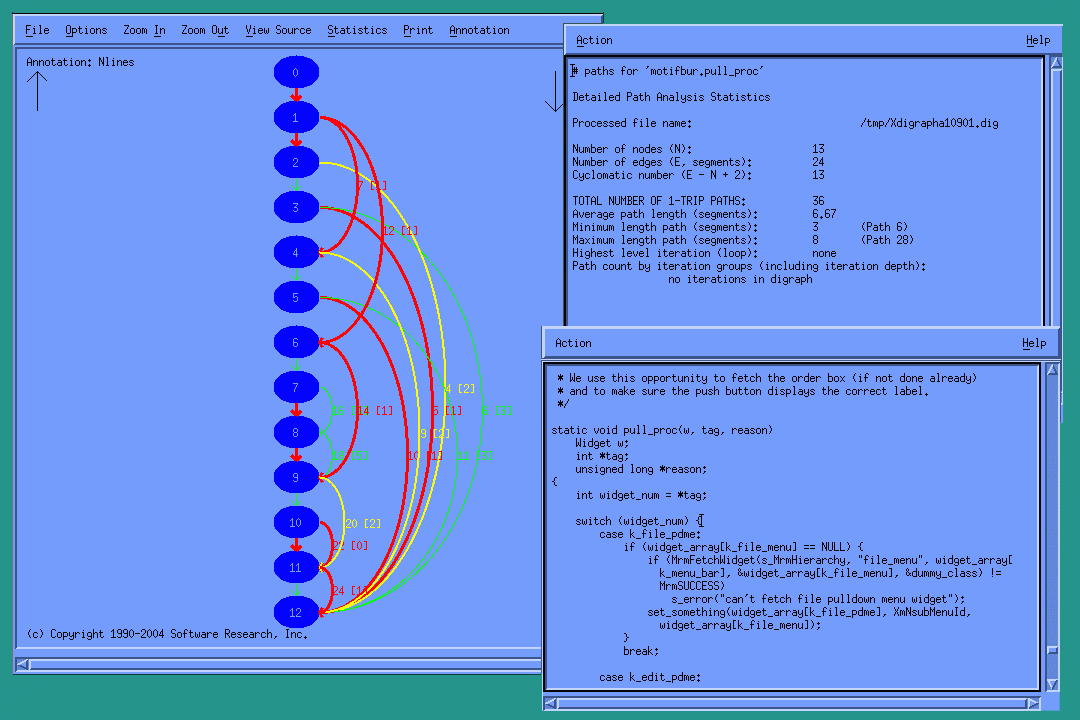This screenshot has width=1080, height=720.
Task: Click the up arrow under Annotation label
Action: (x=37, y=90)
